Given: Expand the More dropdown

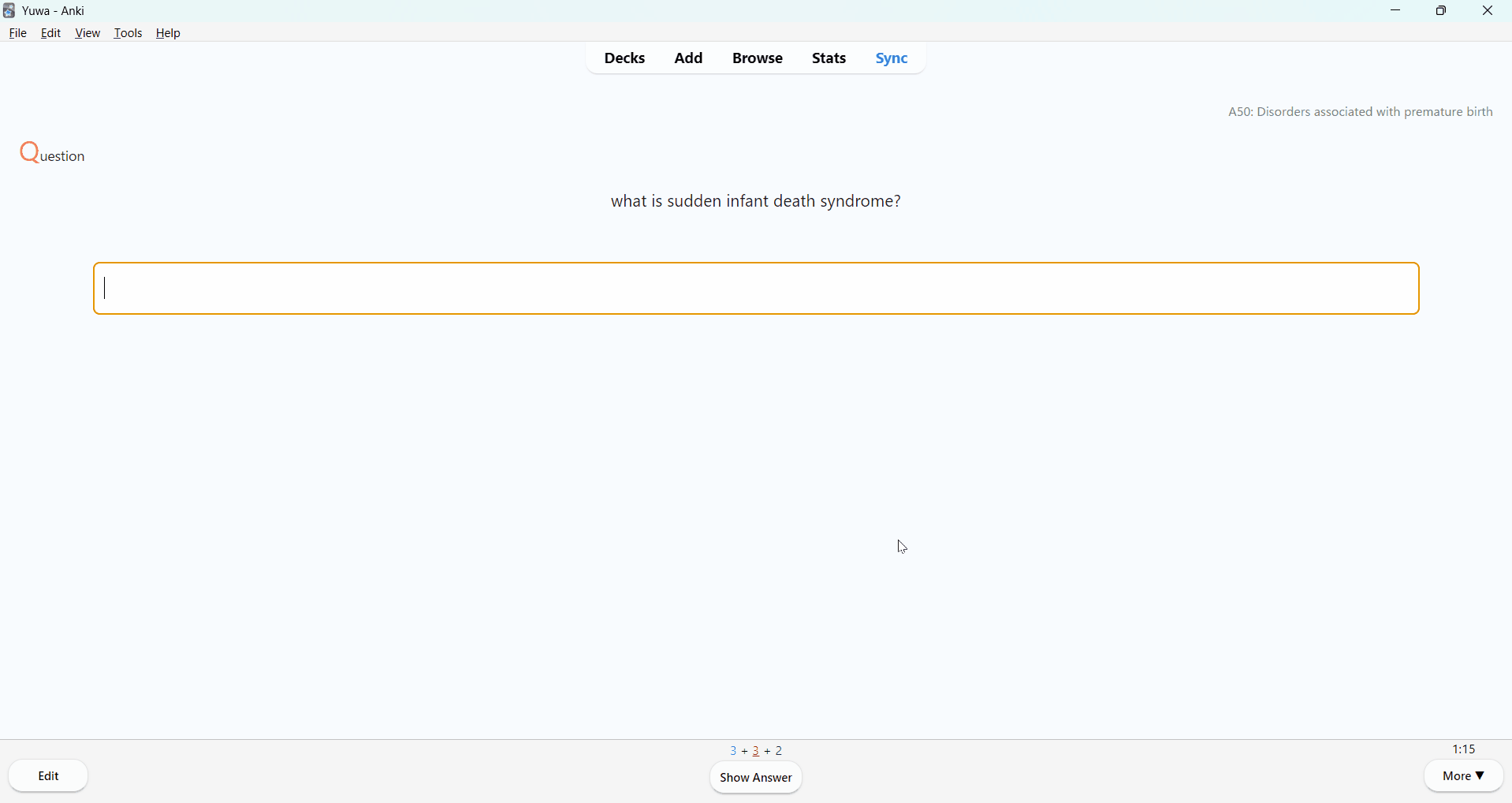Looking at the screenshot, I should coord(1463,777).
